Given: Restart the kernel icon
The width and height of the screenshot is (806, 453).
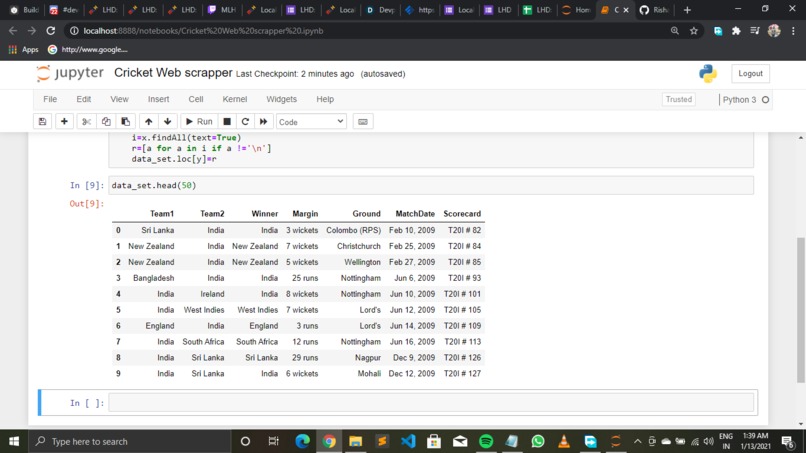Looking at the screenshot, I should 245,122.
